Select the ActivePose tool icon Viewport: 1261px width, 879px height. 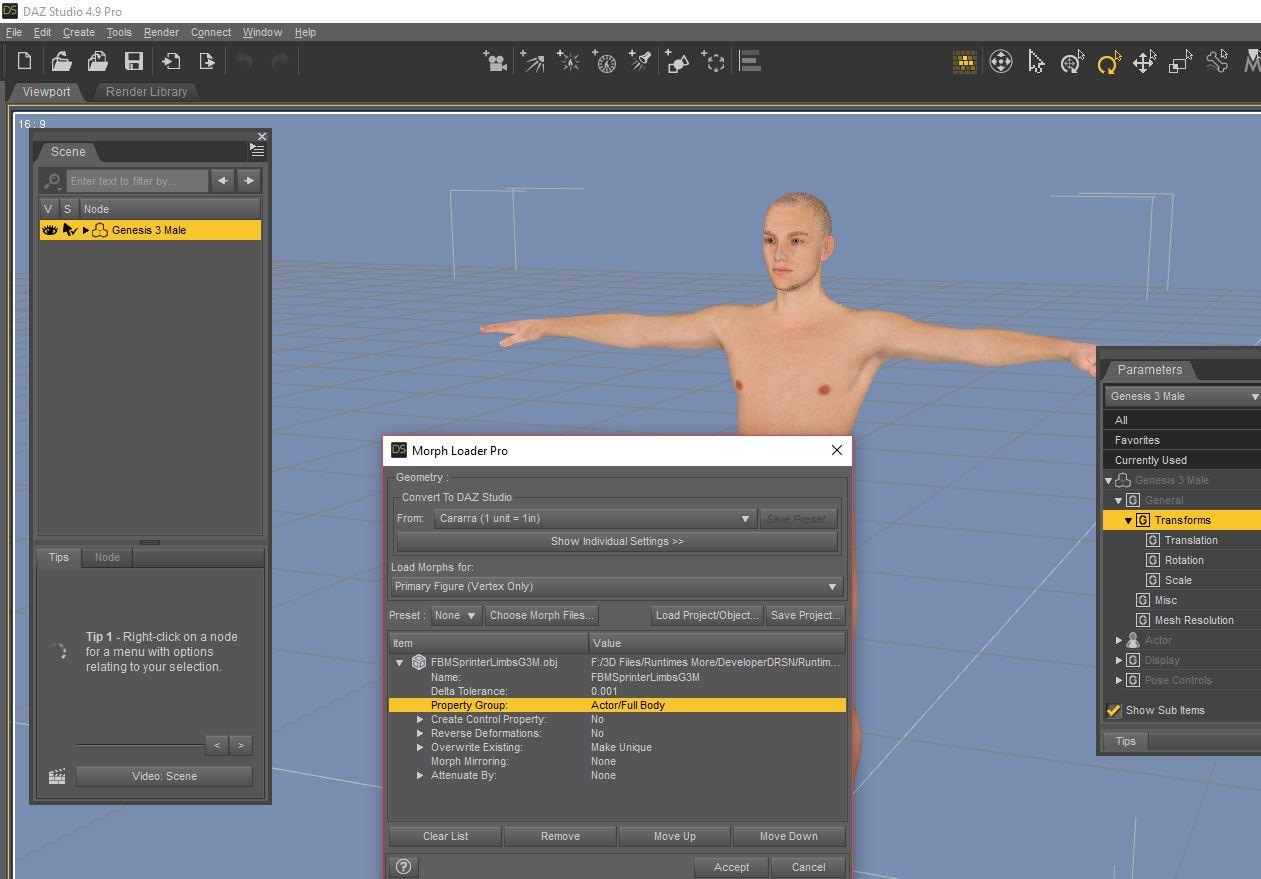point(1072,62)
